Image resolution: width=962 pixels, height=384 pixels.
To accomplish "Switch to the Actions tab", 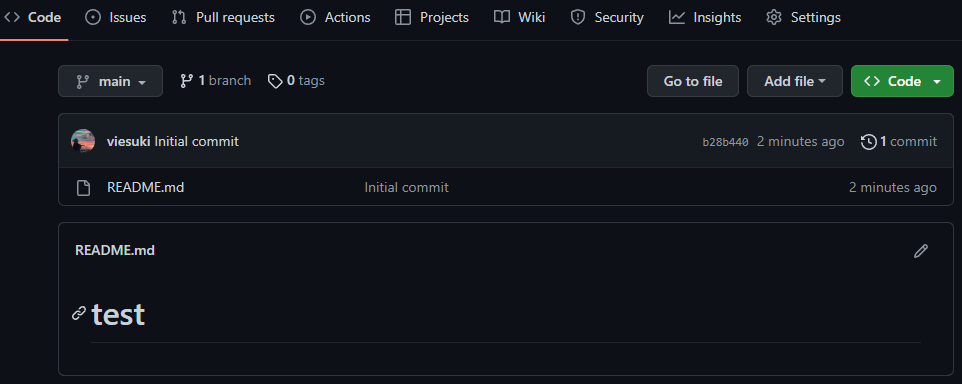I will click(x=335, y=17).
